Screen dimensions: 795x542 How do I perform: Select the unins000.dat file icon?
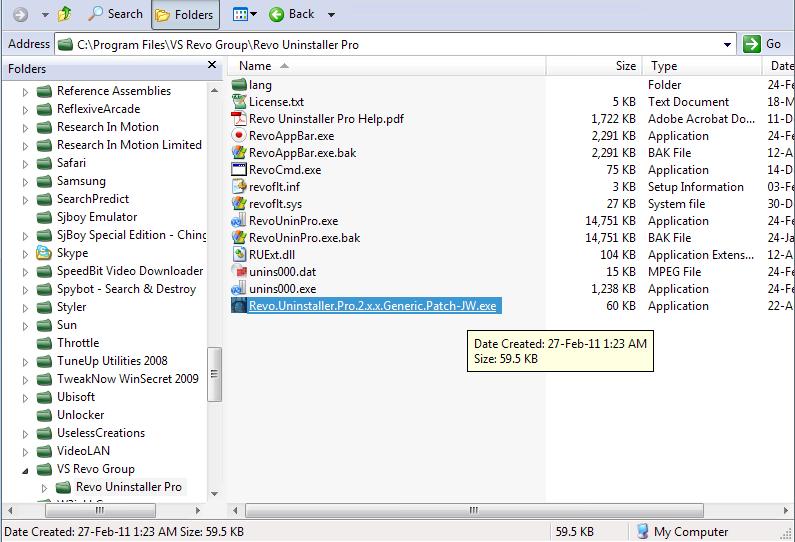[239, 271]
